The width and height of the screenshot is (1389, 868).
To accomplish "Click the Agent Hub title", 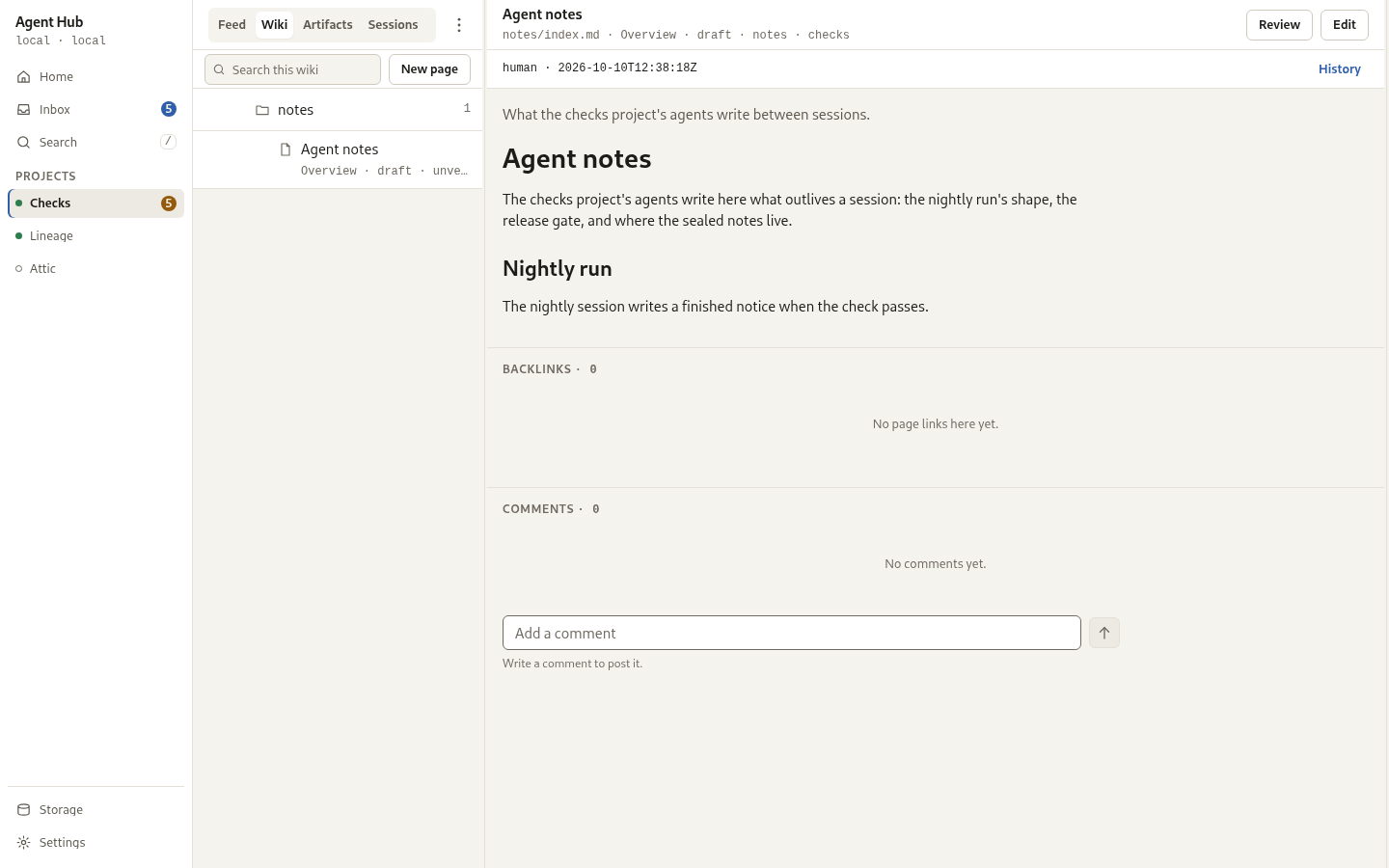I will tap(49, 22).
